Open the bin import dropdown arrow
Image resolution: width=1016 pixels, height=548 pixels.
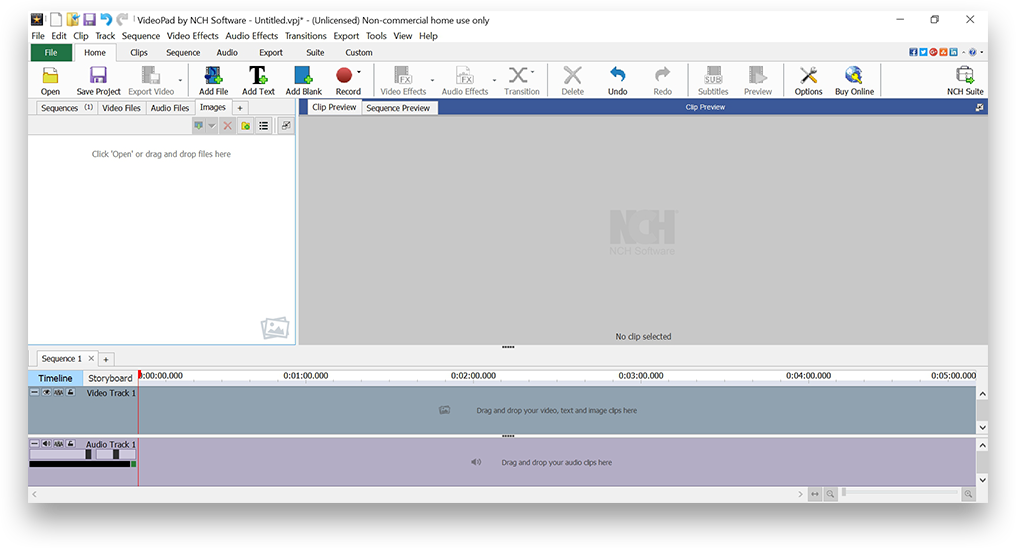tap(212, 126)
